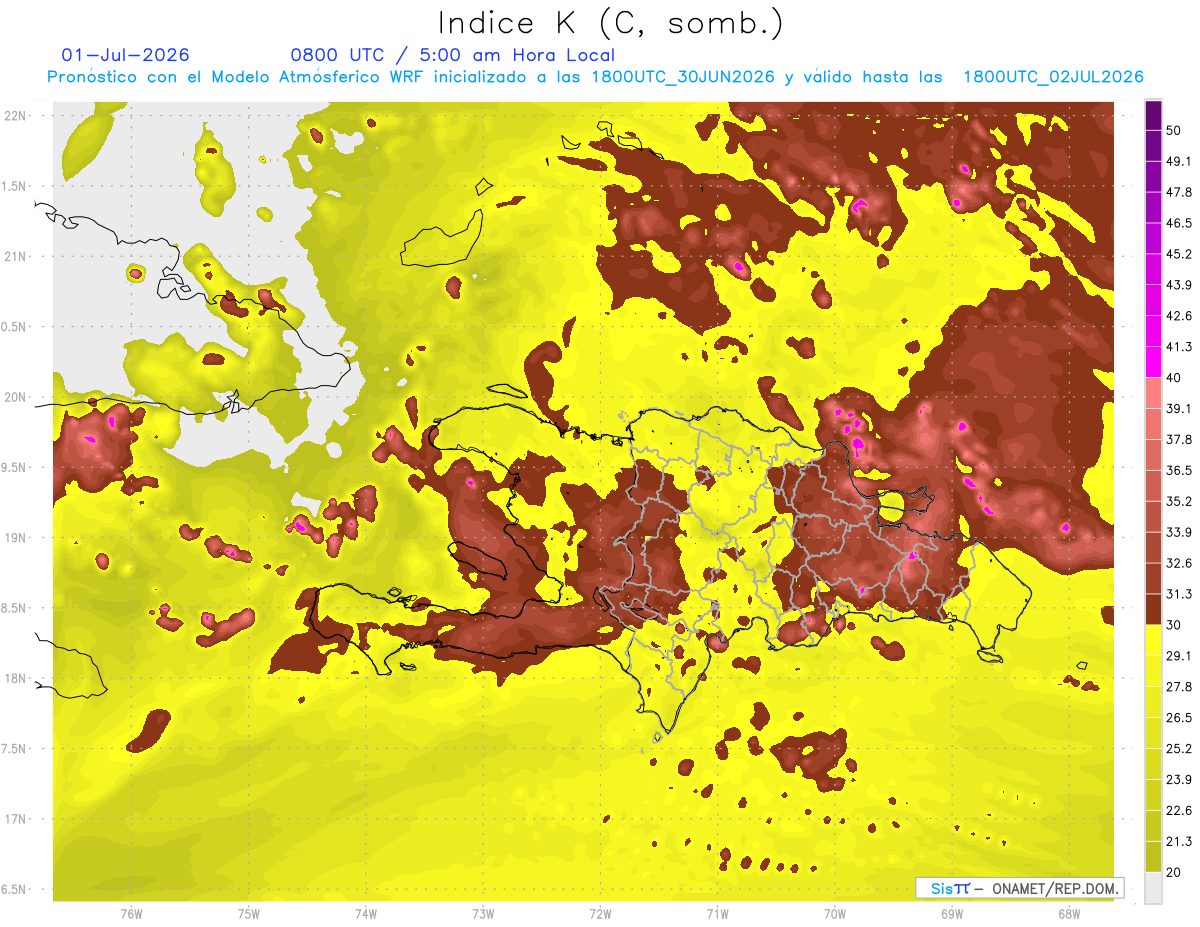
Task: Click the colorbar value 49.1
Action: (x=1177, y=161)
